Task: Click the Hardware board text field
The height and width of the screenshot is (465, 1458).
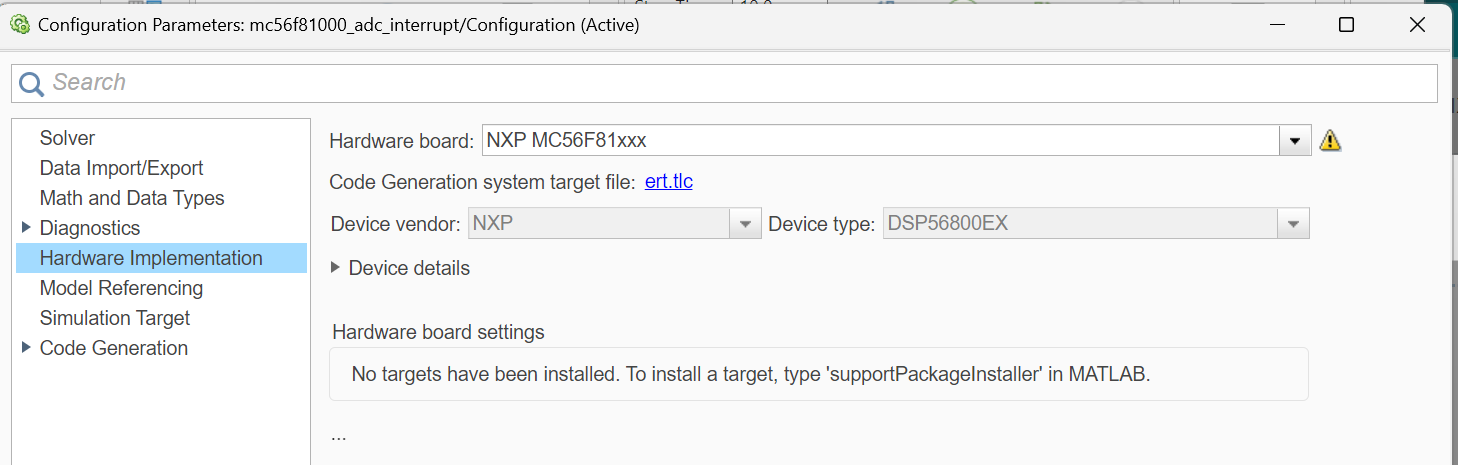Action: click(x=880, y=141)
